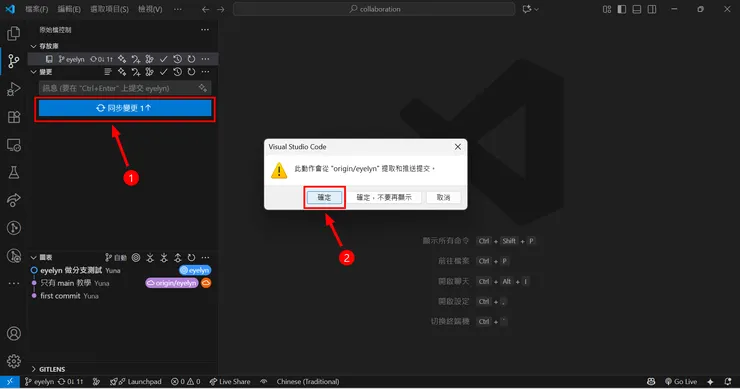Image resolution: width=740 pixels, height=389 pixels.
Task: Open the Remote Explorer view
Action: [x=14, y=145]
